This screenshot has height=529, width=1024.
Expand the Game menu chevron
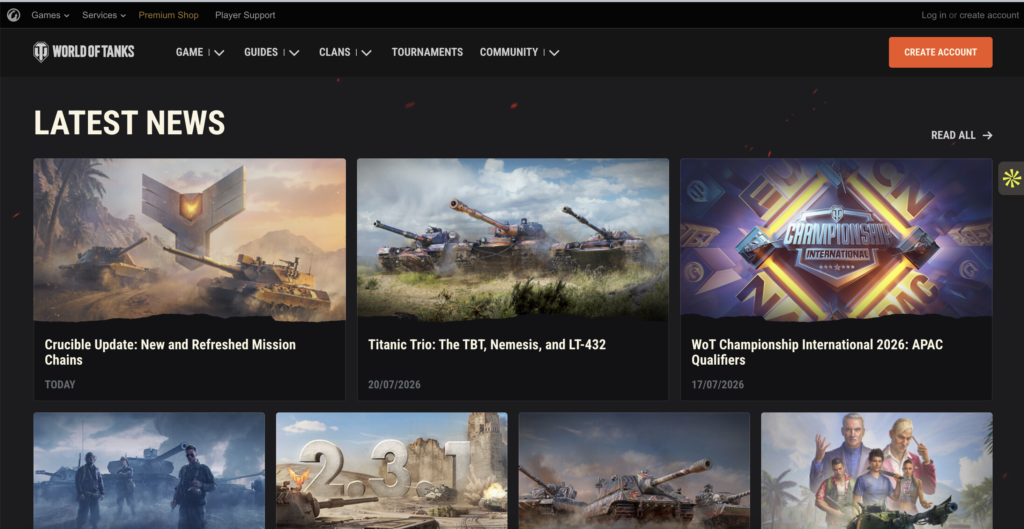(x=219, y=53)
